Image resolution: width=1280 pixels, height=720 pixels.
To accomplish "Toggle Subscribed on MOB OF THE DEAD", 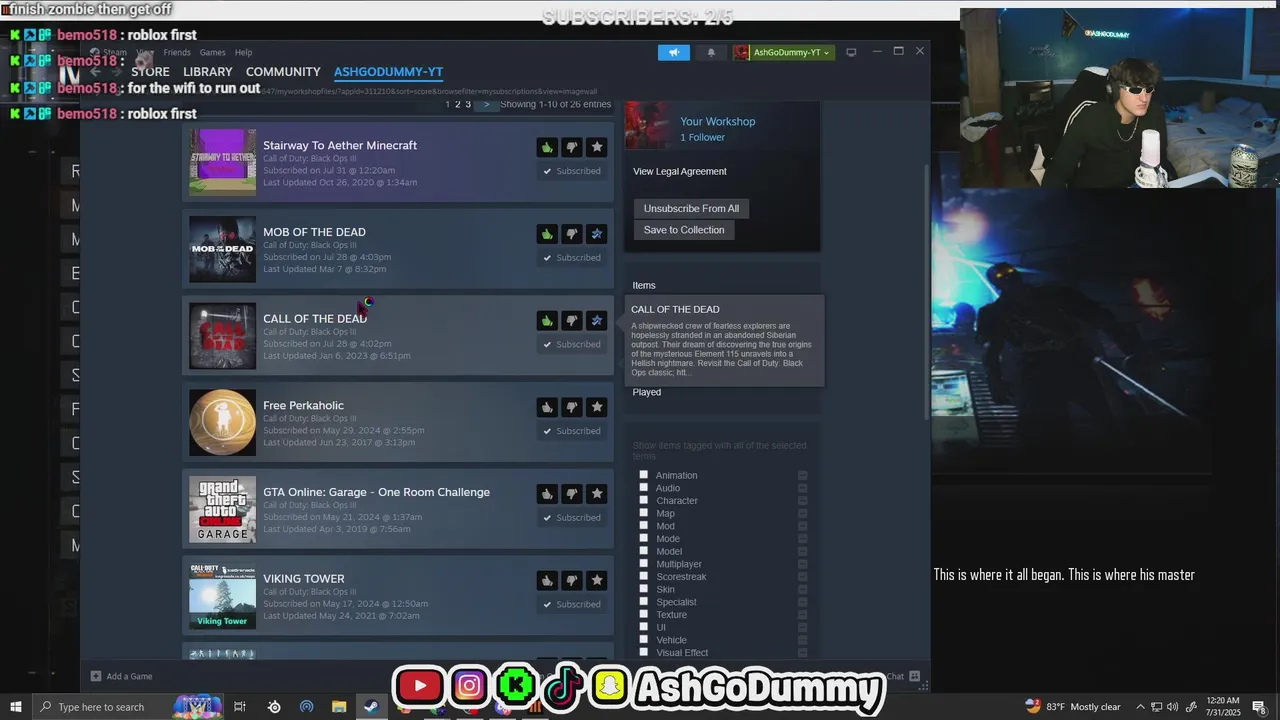I will pyautogui.click(x=572, y=258).
